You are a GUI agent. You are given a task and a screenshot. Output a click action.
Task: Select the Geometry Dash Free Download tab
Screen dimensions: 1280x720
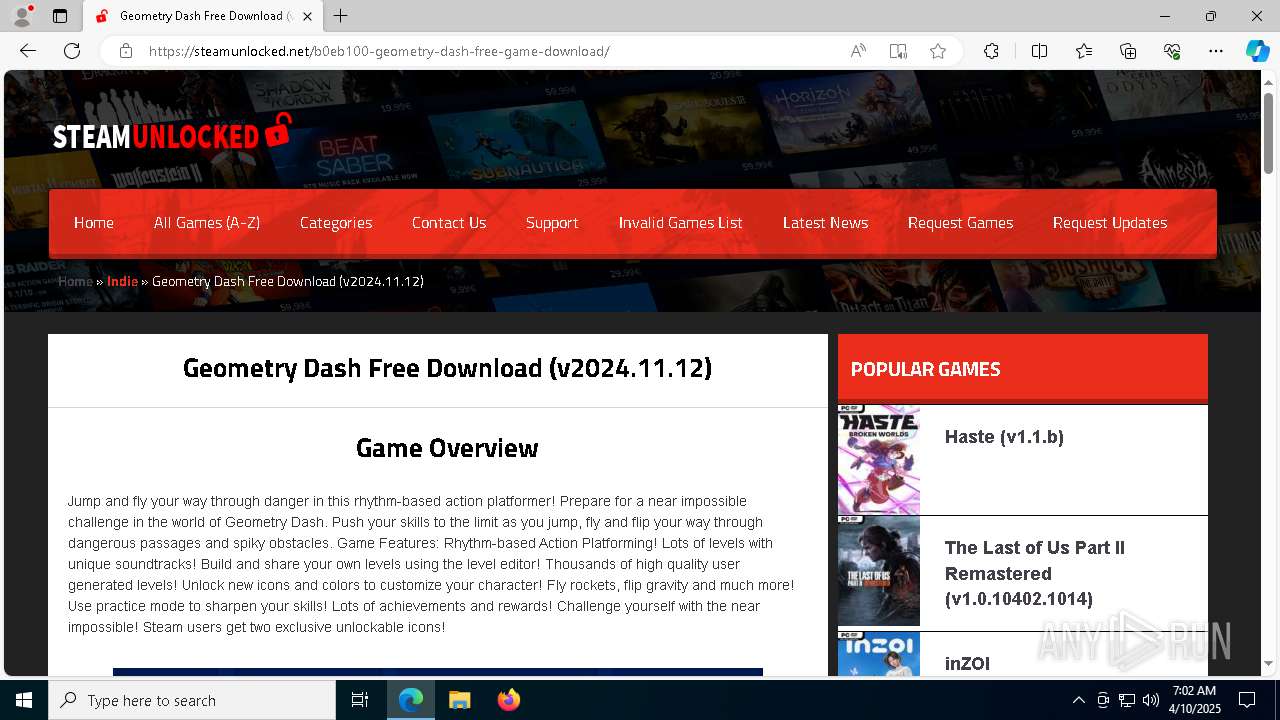point(203,16)
